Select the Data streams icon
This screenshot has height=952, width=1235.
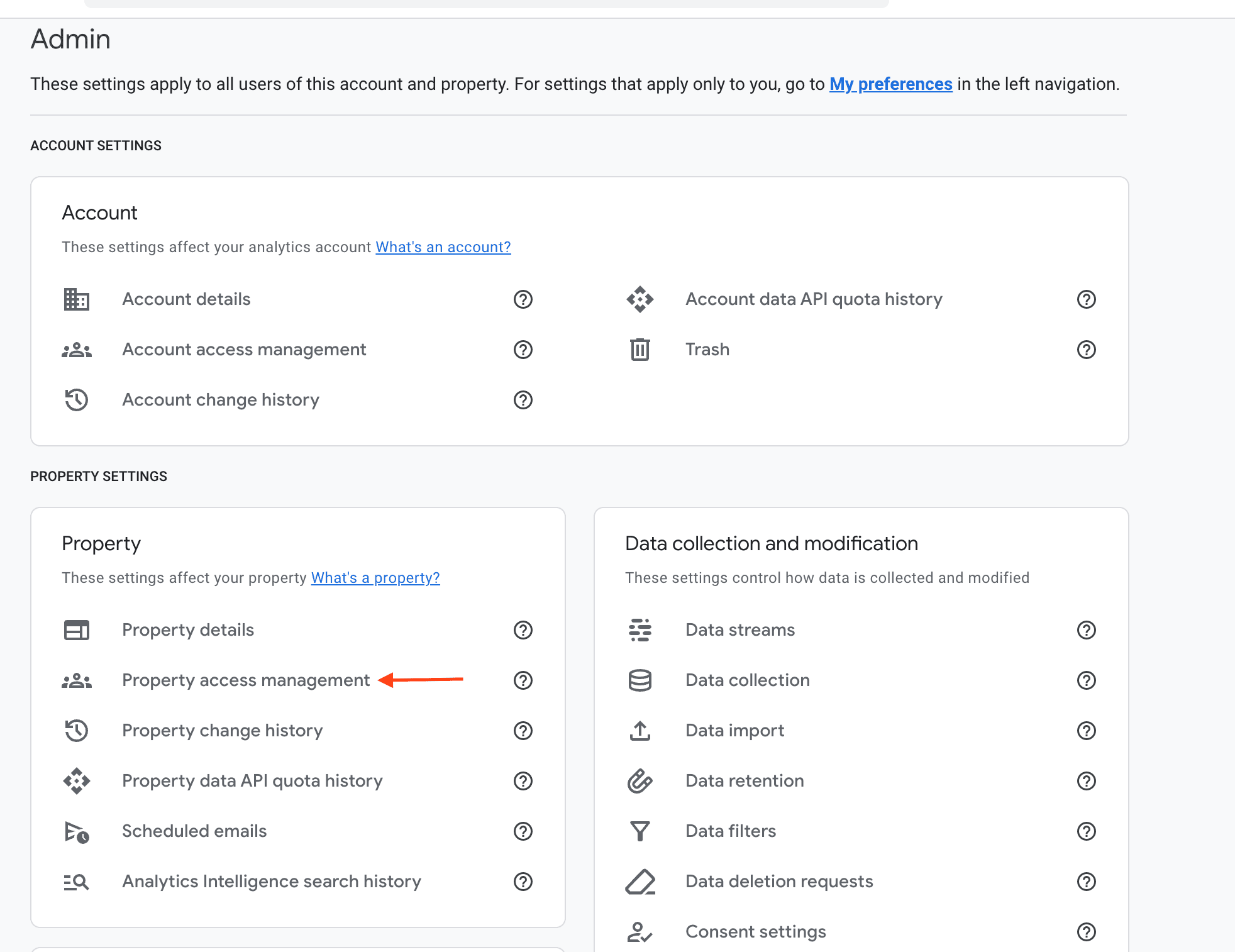tap(640, 629)
